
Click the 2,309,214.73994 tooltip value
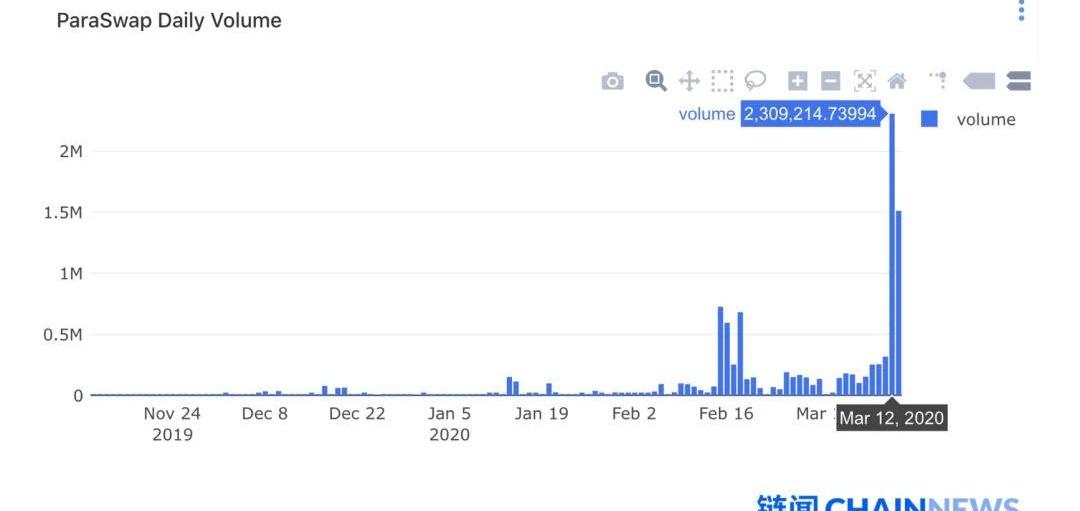811,114
